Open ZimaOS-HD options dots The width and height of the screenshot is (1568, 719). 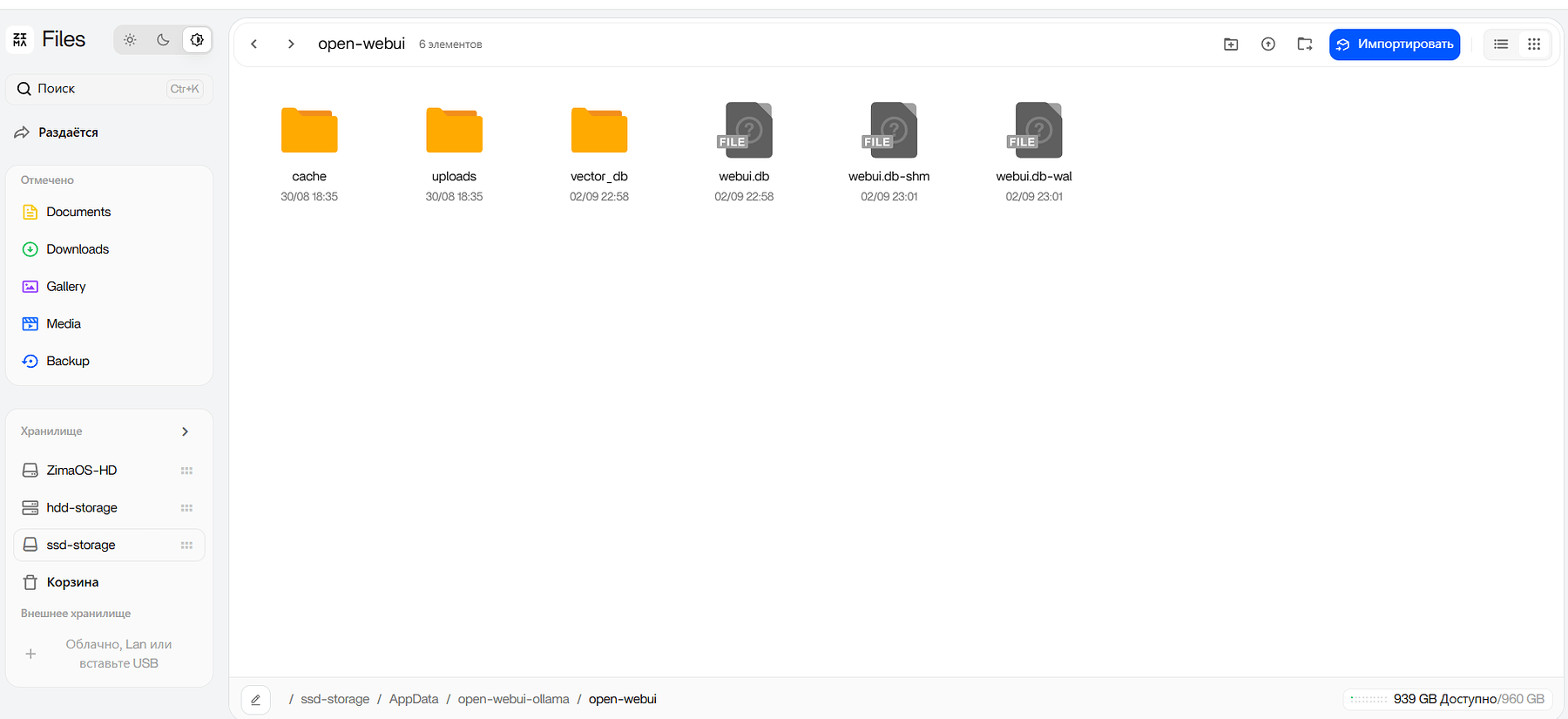186,471
